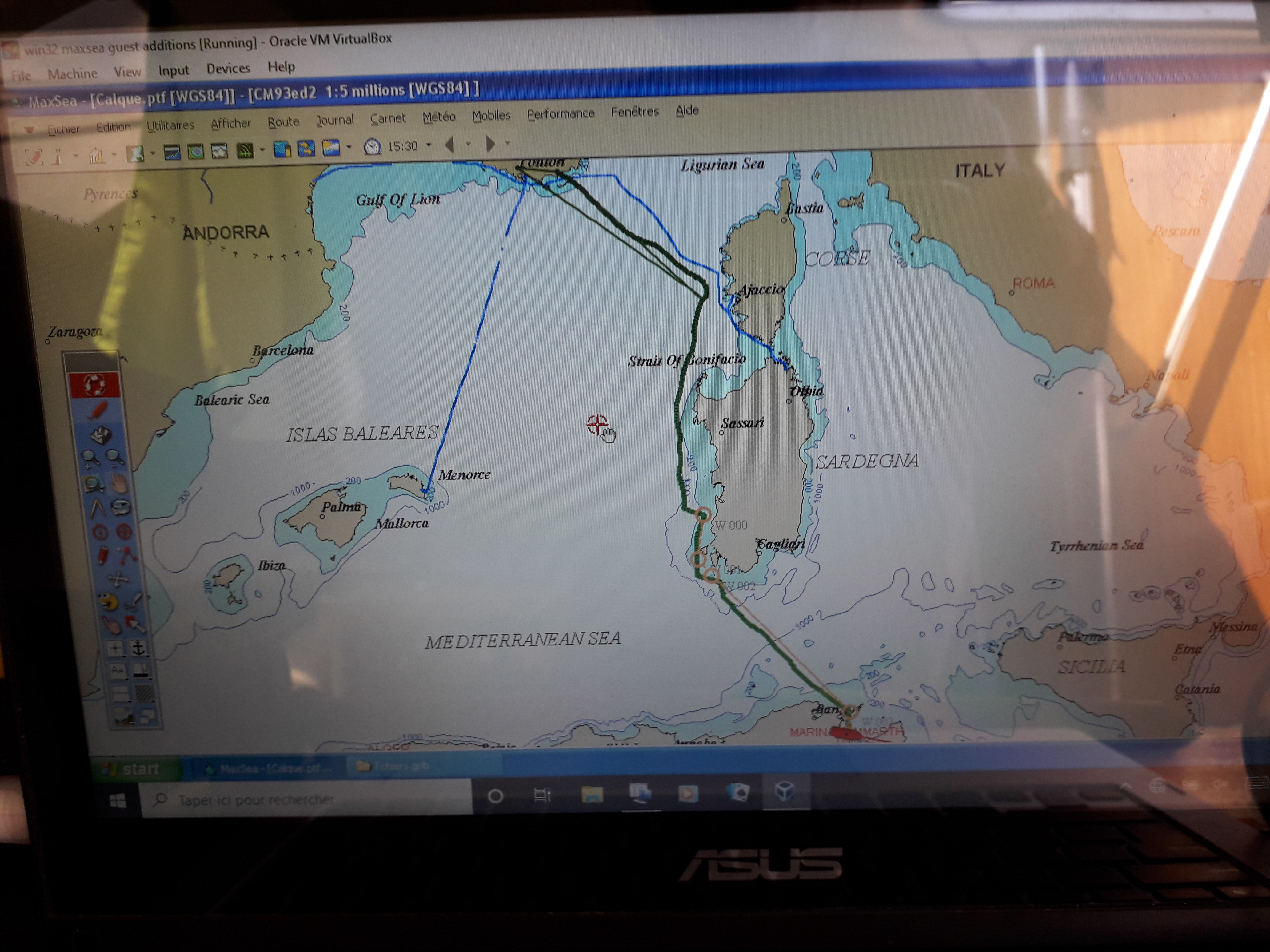
Task: Open the Journal menu
Action: click(335, 119)
